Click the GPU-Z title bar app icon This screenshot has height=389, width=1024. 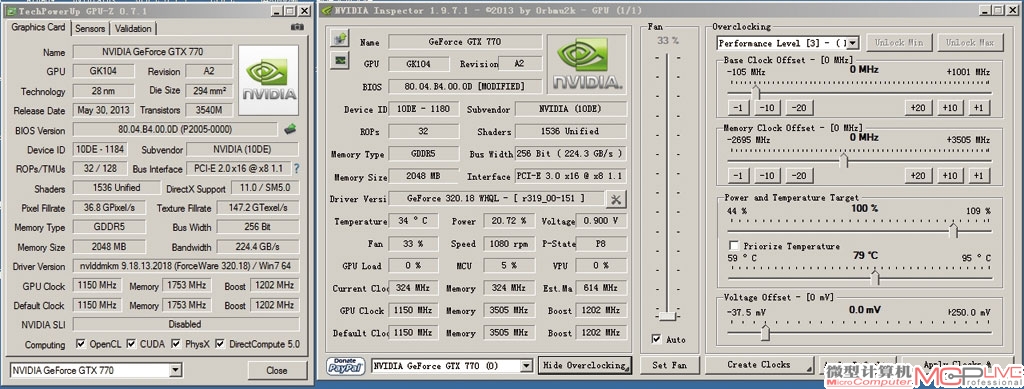[x=11, y=11]
